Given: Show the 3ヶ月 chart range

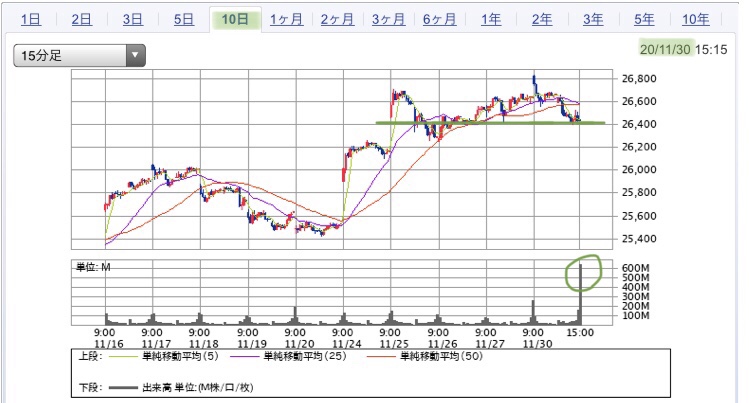Looking at the screenshot, I should (x=388, y=20).
